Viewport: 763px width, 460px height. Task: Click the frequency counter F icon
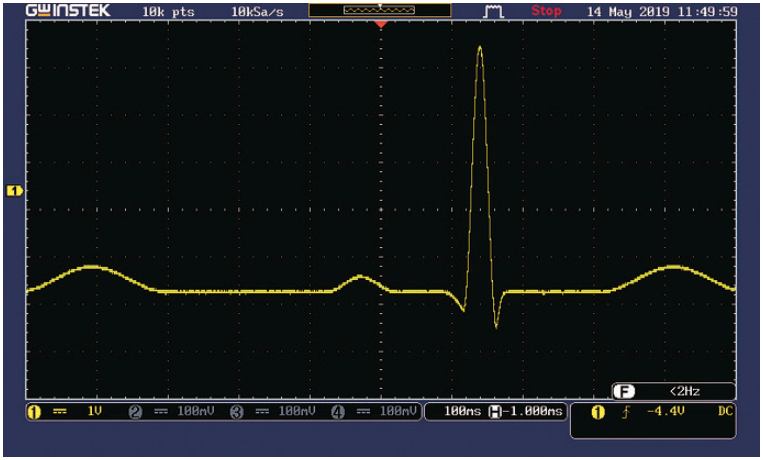(624, 391)
